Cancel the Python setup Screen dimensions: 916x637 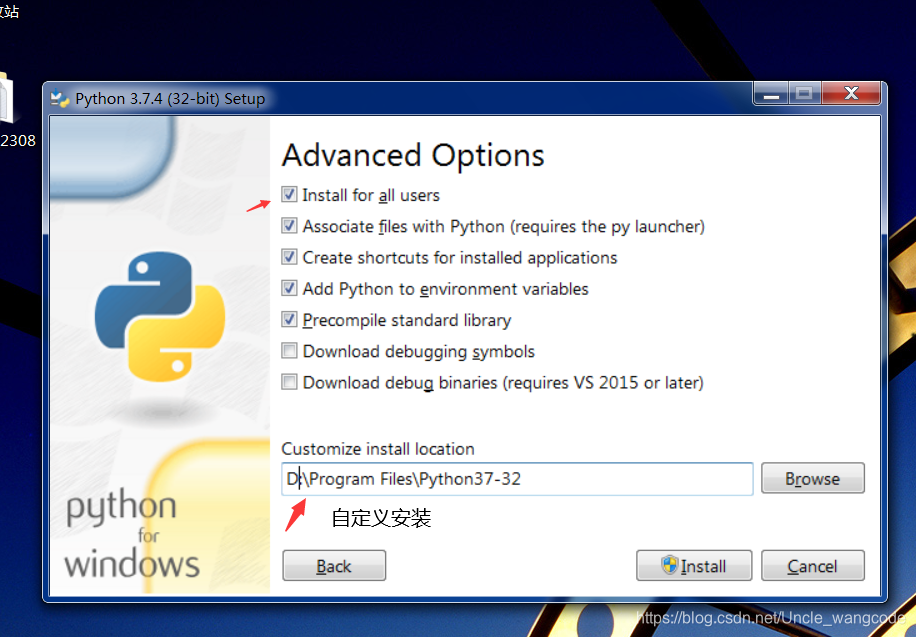click(x=813, y=566)
